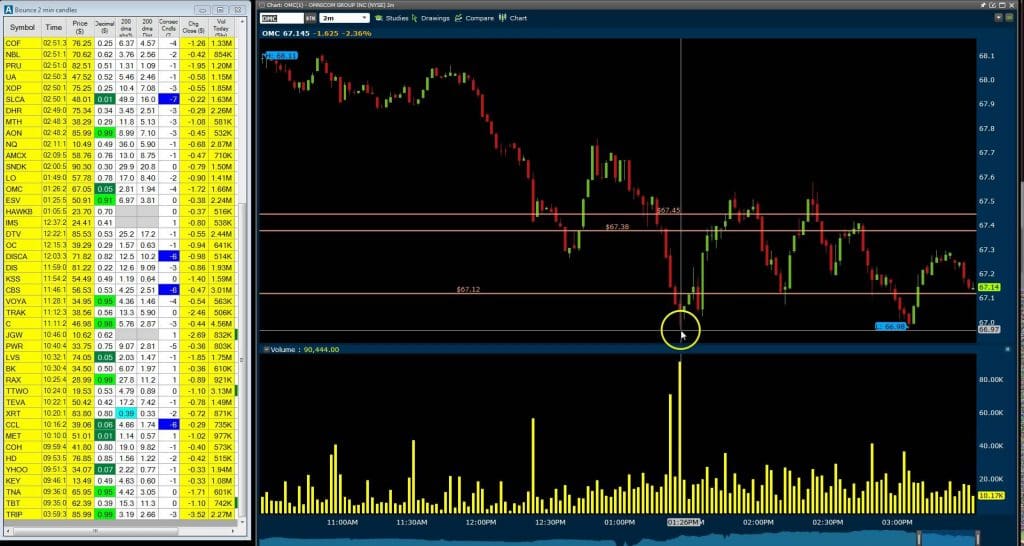Select the YHOO row in scanner list
Screen dimensions: 1024x546
(x=16, y=467)
